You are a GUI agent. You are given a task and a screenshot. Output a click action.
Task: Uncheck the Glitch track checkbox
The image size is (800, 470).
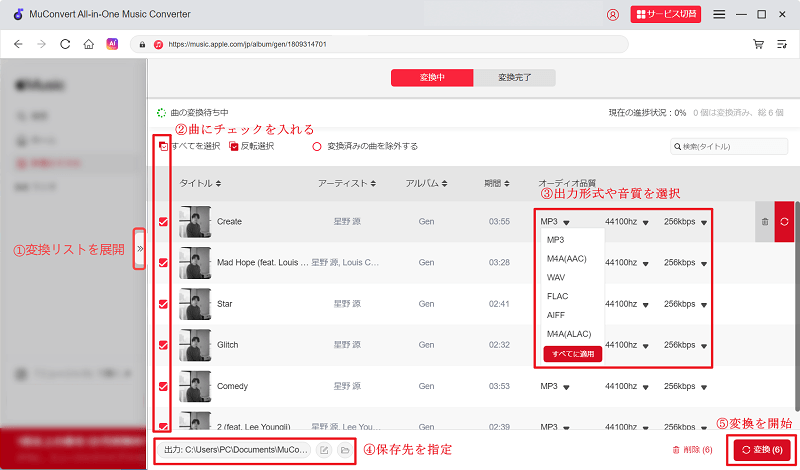(163, 345)
